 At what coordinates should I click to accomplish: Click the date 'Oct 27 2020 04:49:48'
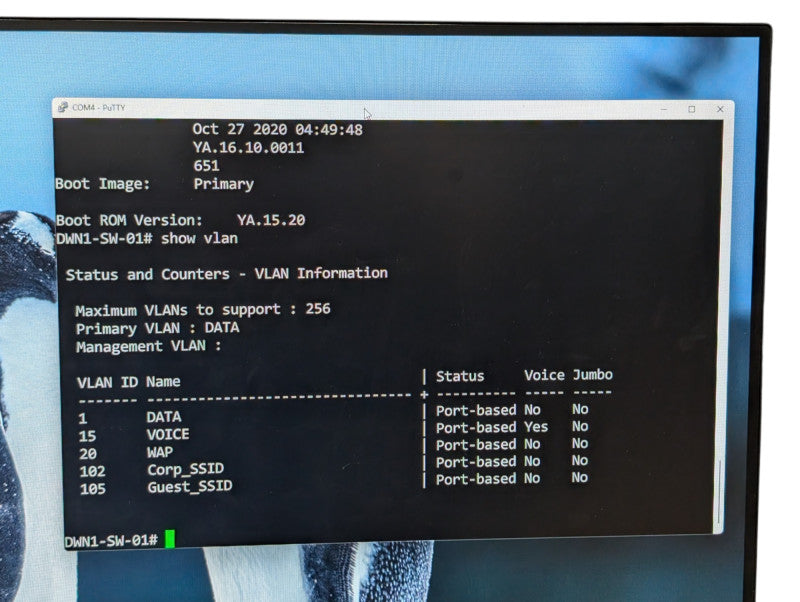(x=278, y=129)
